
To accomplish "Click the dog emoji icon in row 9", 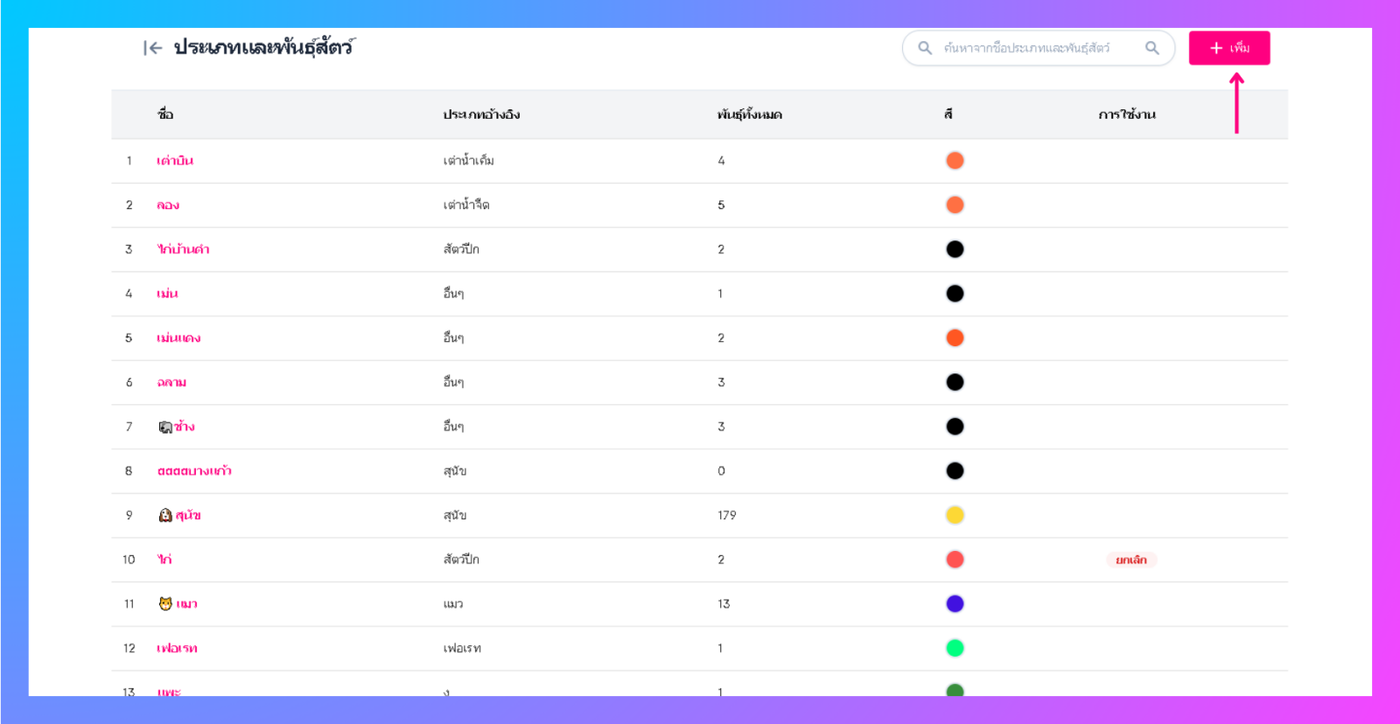I will [x=166, y=515].
